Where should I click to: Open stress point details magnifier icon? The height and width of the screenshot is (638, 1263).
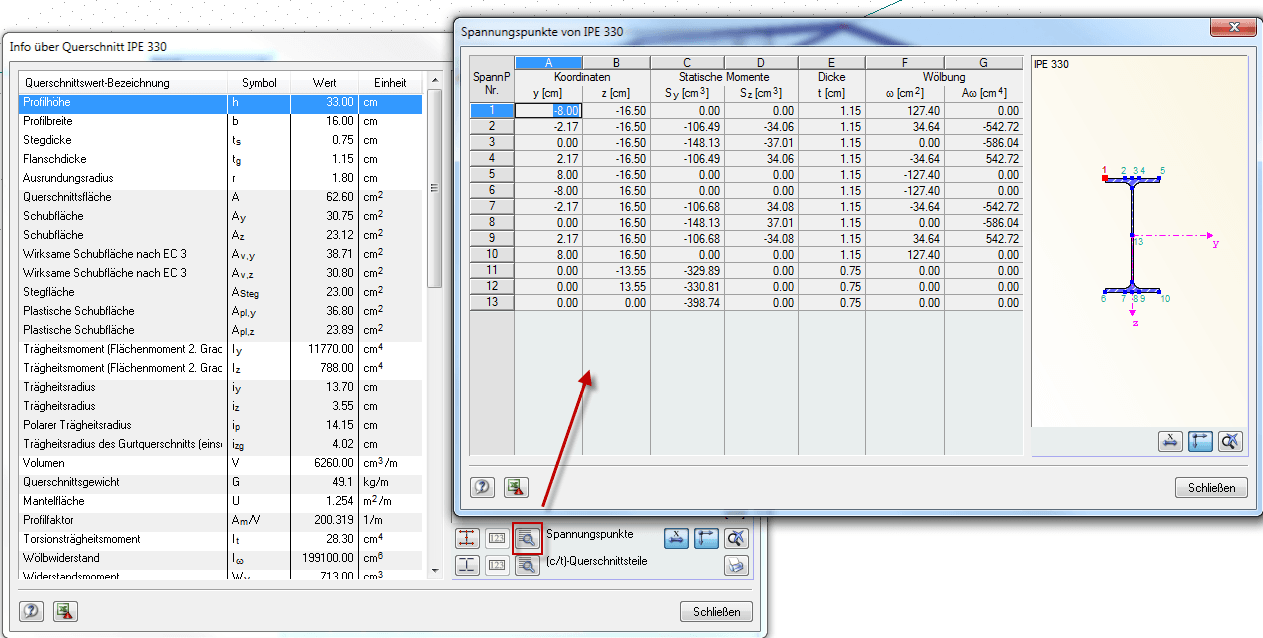tap(527, 538)
